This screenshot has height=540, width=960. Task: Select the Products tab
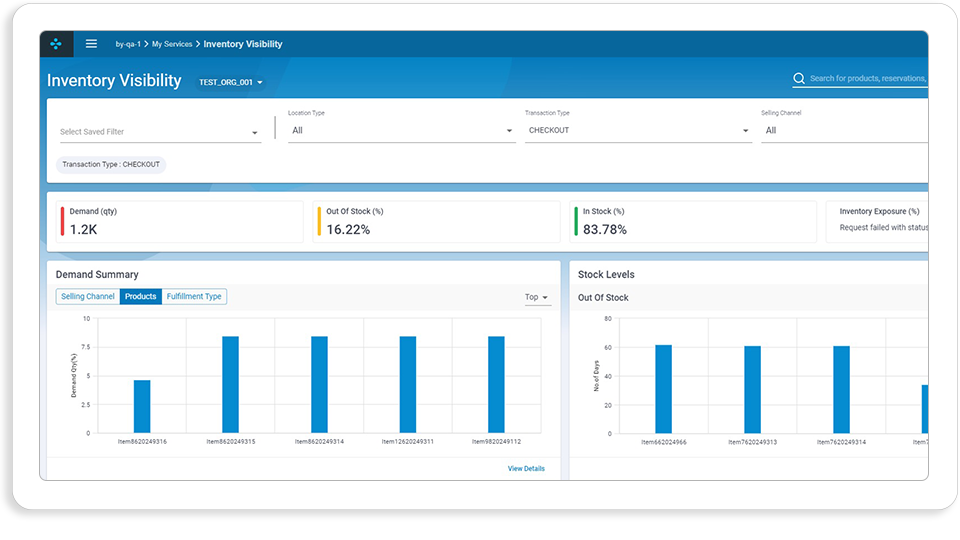click(141, 296)
